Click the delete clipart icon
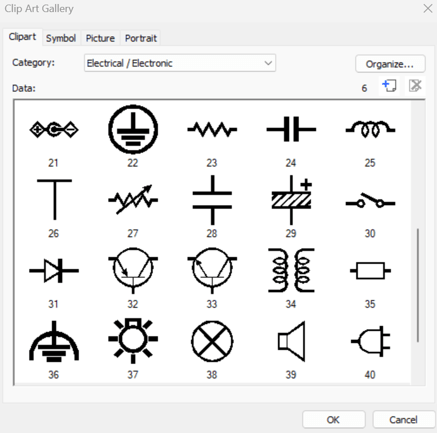Screen dimensions: 437x433 tap(415, 86)
